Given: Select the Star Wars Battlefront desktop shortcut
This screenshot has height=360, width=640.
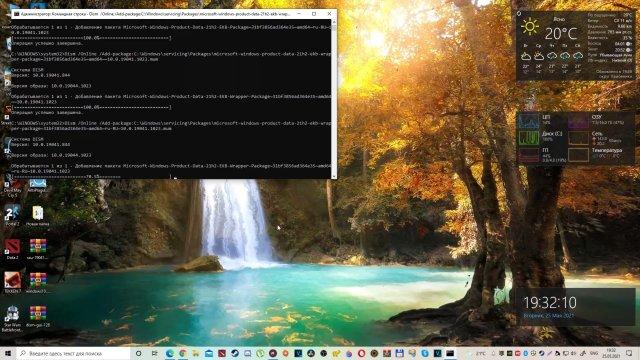Looking at the screenshot, I should 12,319.
